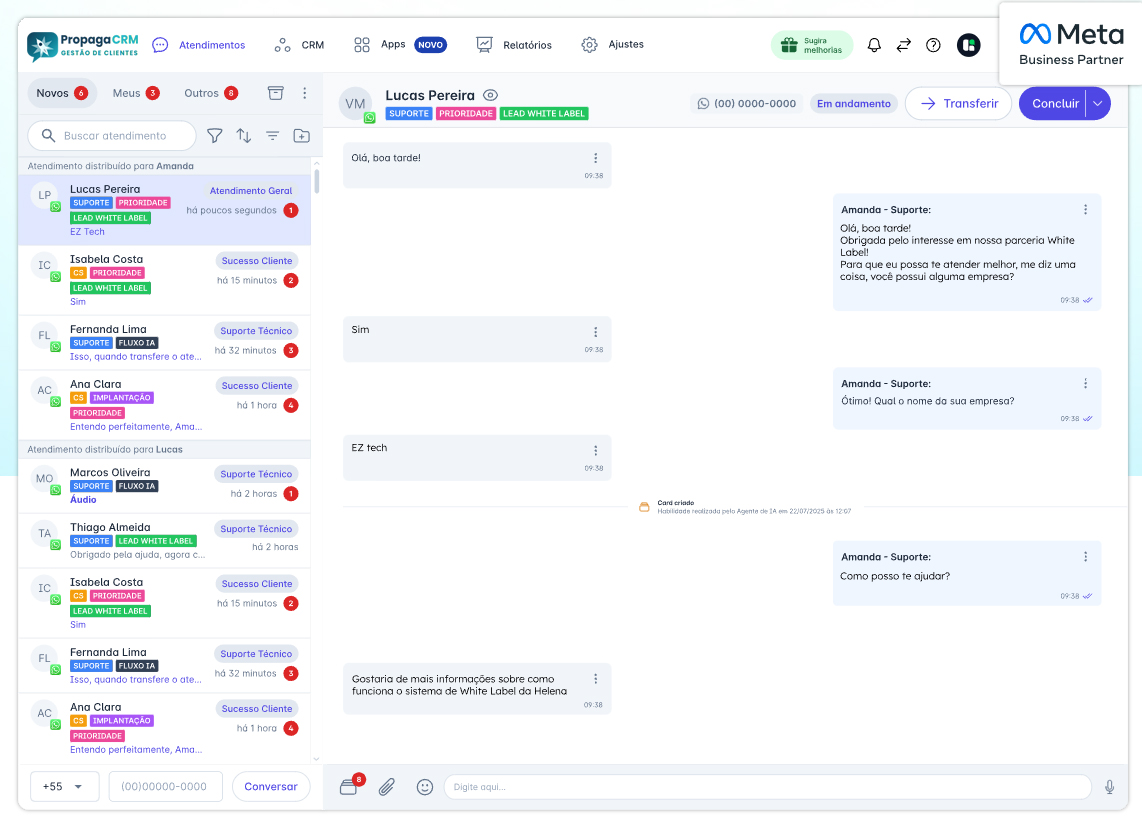The width and height of the screenshot is (1142, 828).
Task: Open first Isabela Costa conversation under Amanda
Action: coord(165,280)
